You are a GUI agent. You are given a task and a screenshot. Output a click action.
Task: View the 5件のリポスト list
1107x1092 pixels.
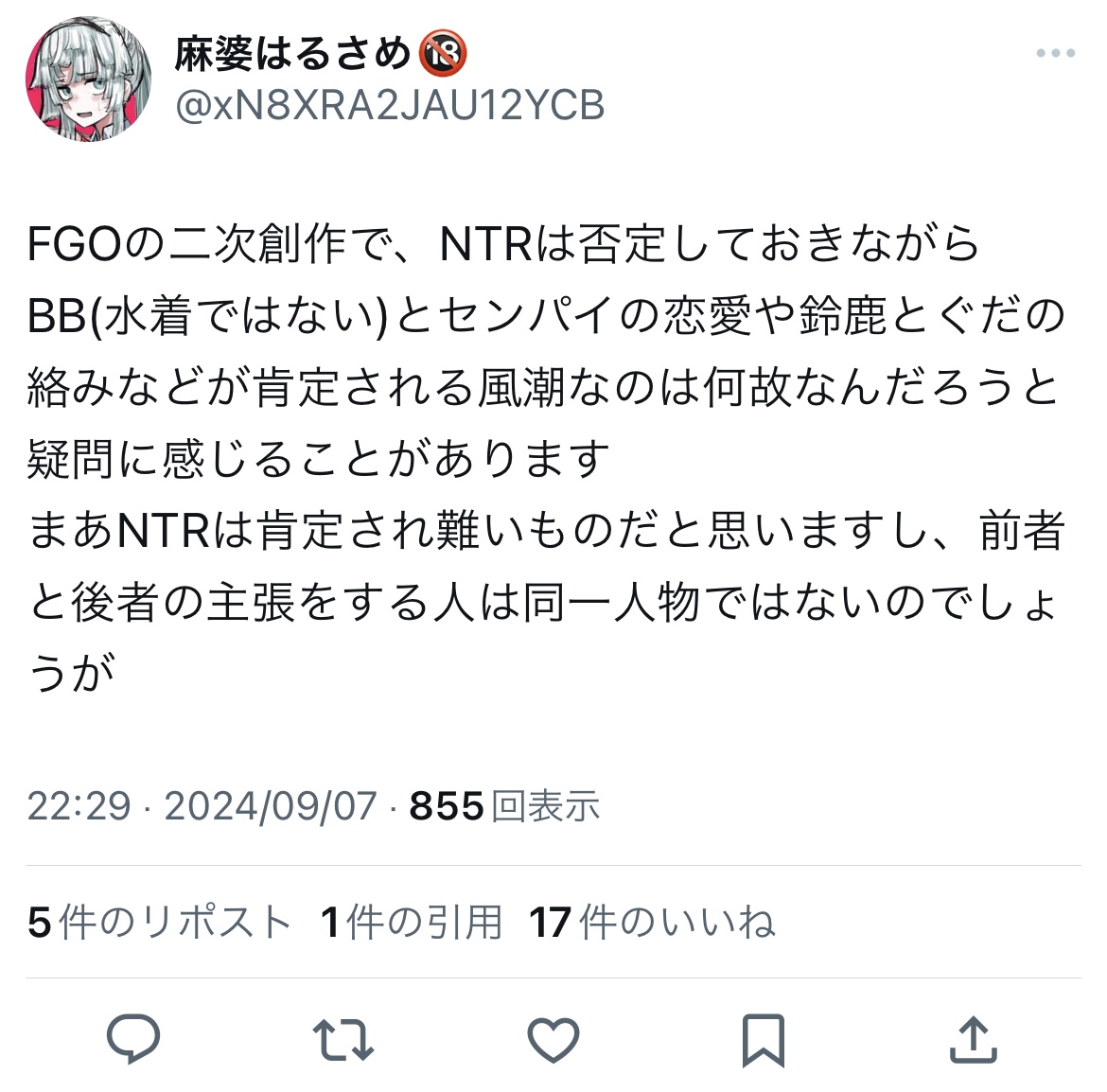[x=160, y=922]
